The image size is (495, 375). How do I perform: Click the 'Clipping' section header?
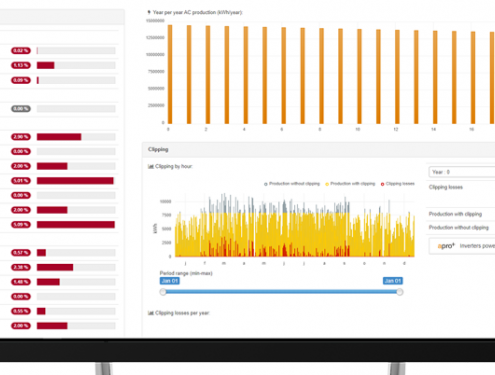(318, 150)
